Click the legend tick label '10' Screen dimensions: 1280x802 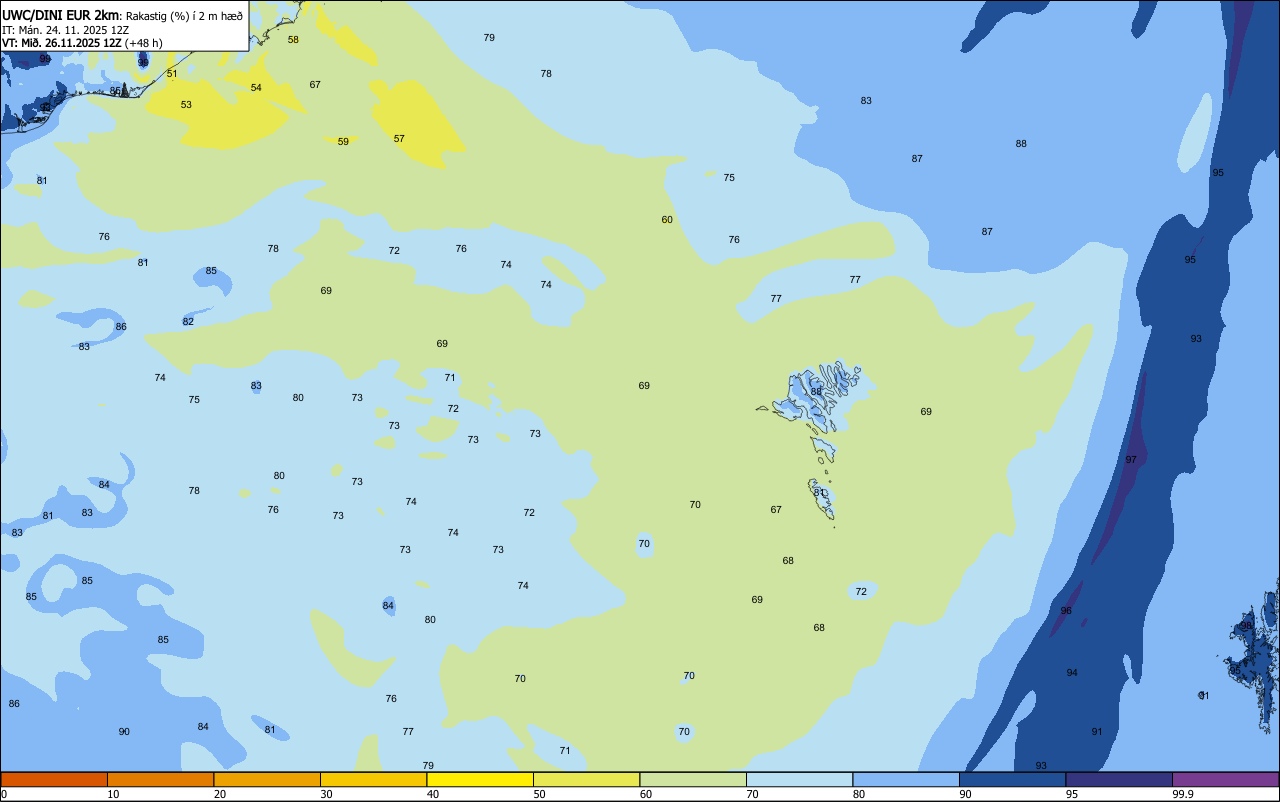click(x=113, y=794)
